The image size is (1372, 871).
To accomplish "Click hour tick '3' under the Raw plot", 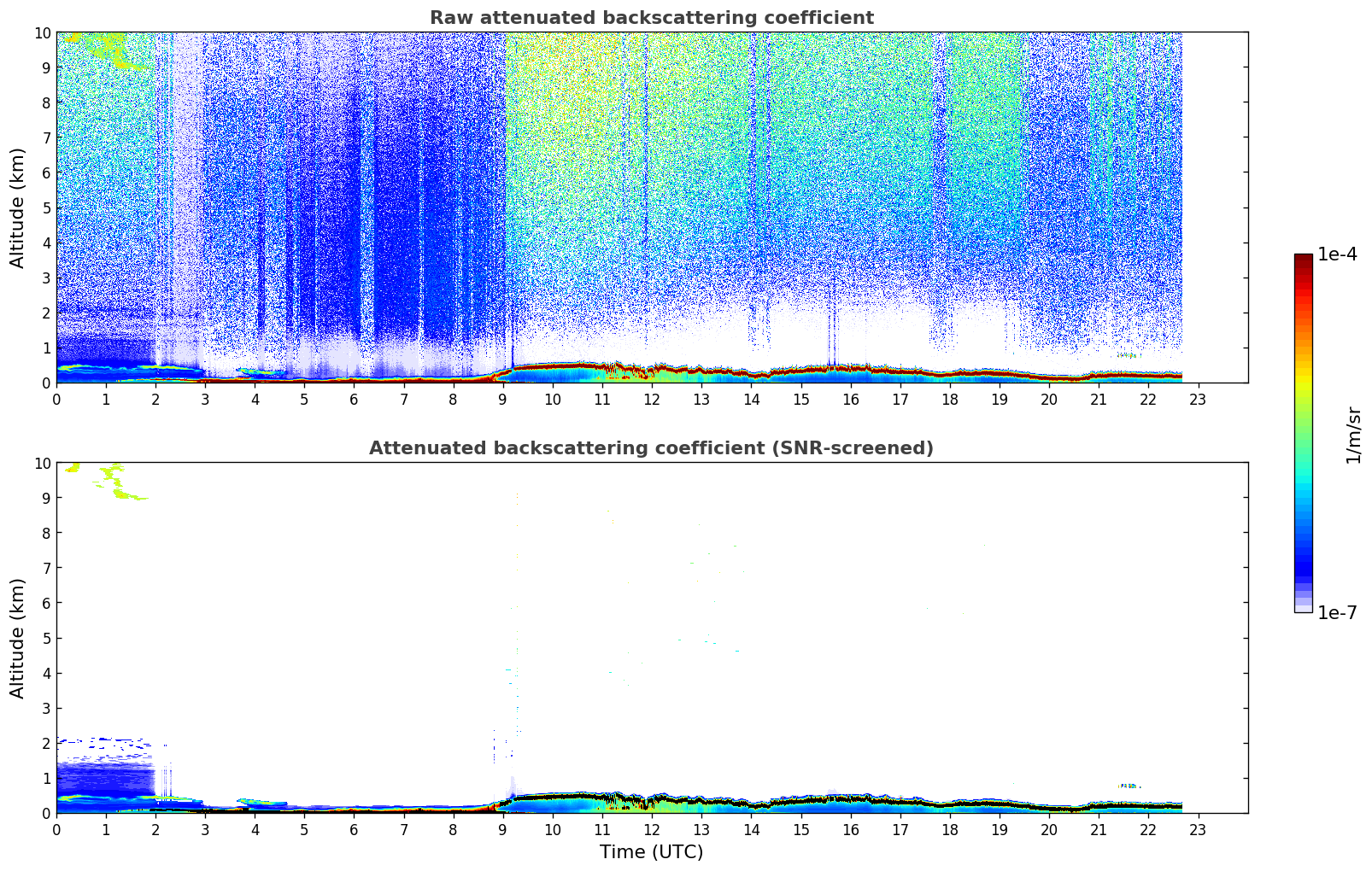I will 206,400.
